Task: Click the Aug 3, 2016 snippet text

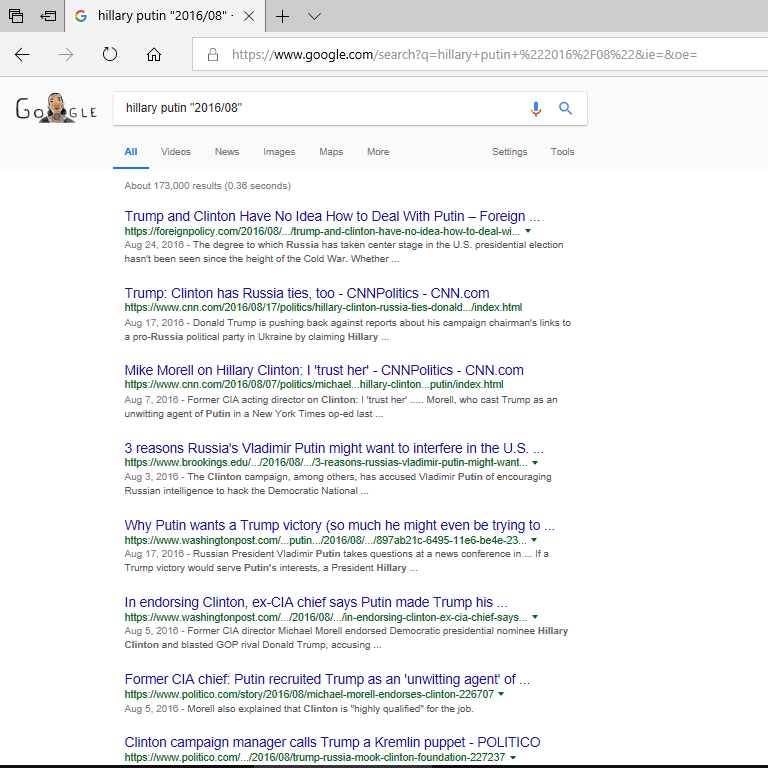Action: 338,484
